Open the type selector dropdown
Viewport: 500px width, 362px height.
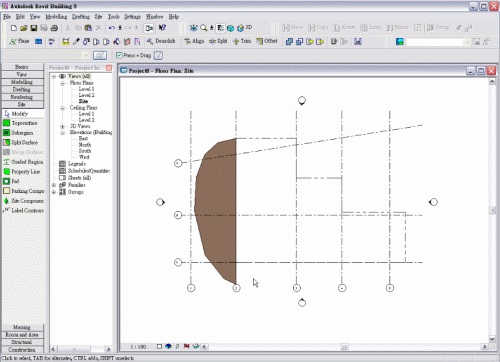[x=86, y=55]
